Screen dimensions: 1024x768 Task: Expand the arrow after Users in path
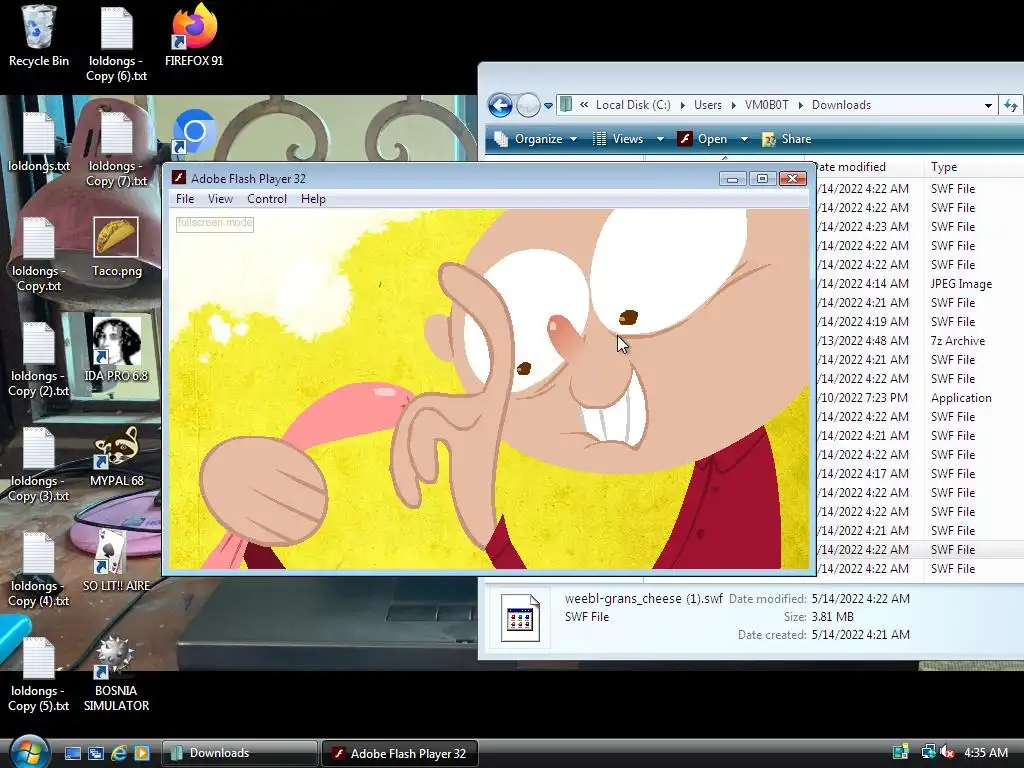pos(733,105)
